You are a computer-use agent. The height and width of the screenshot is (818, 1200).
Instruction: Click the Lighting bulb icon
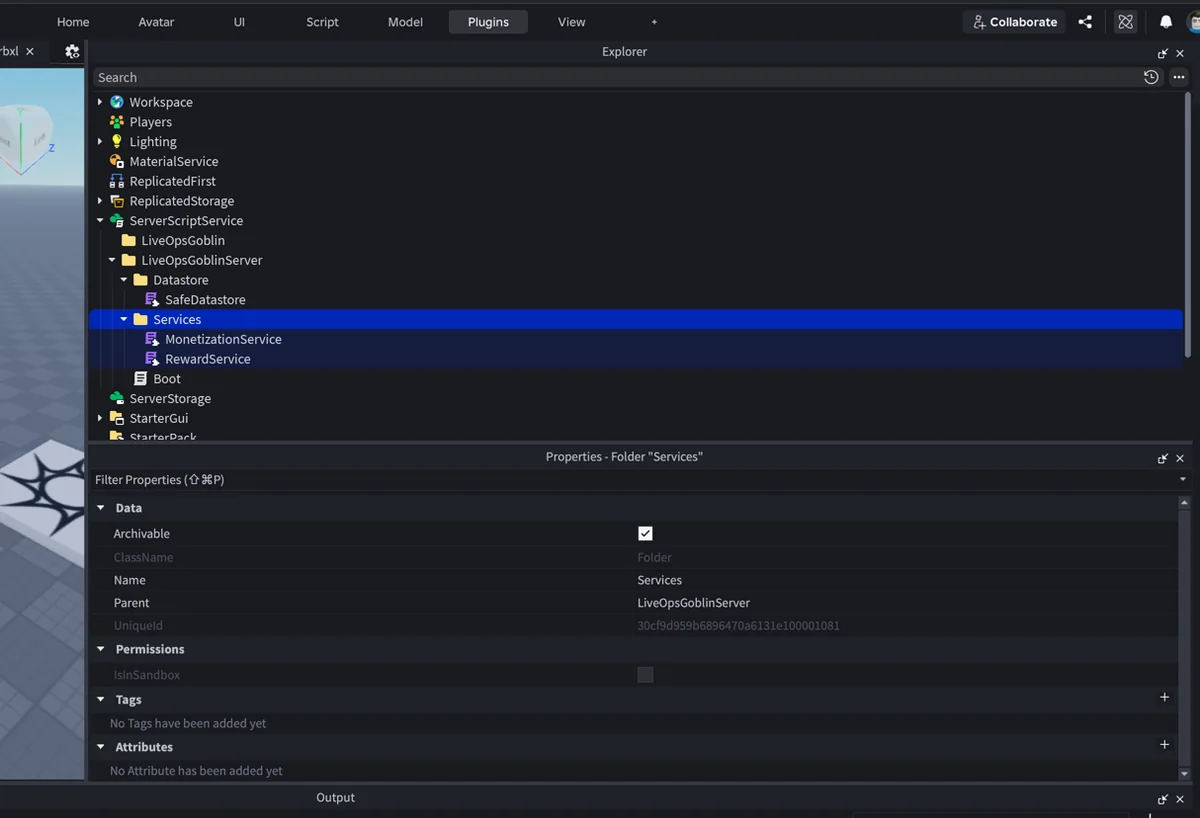117,141
